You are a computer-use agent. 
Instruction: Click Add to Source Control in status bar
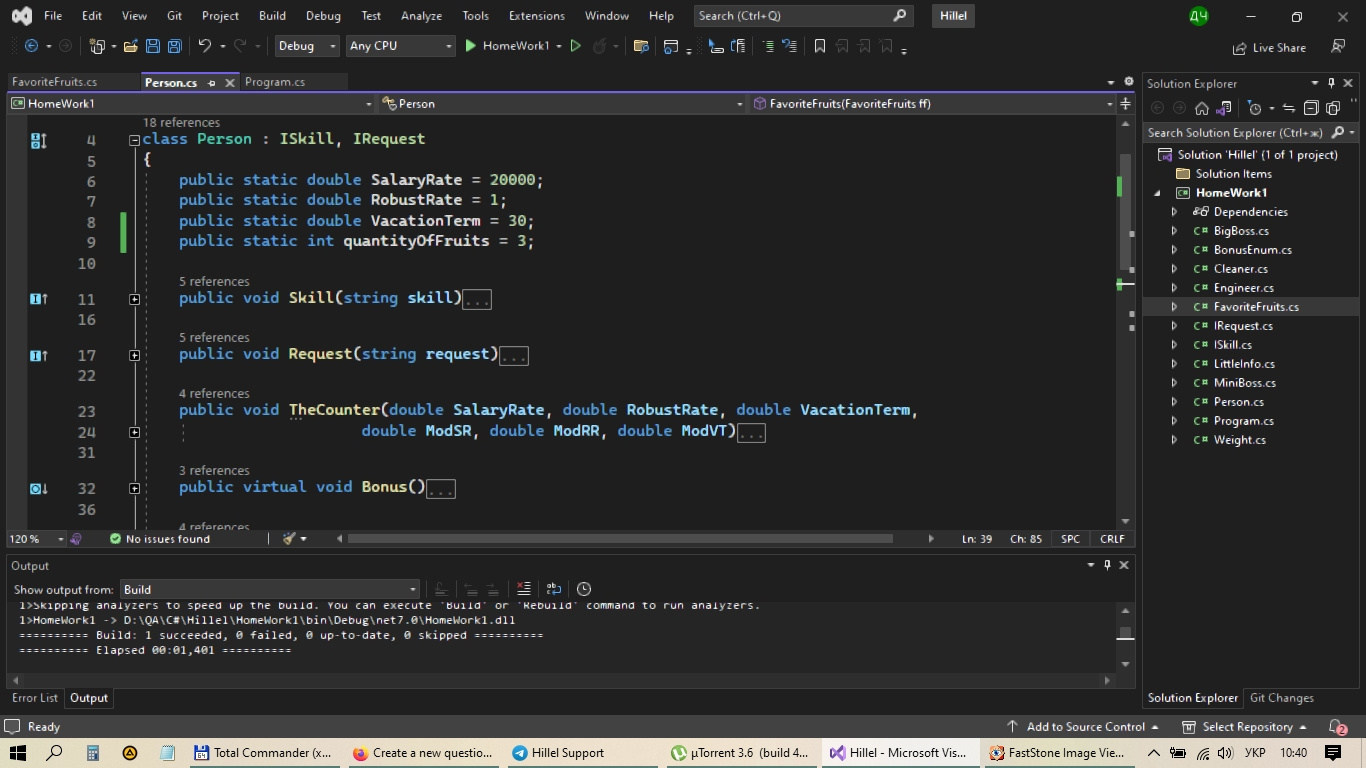[x=1084, y=727]
